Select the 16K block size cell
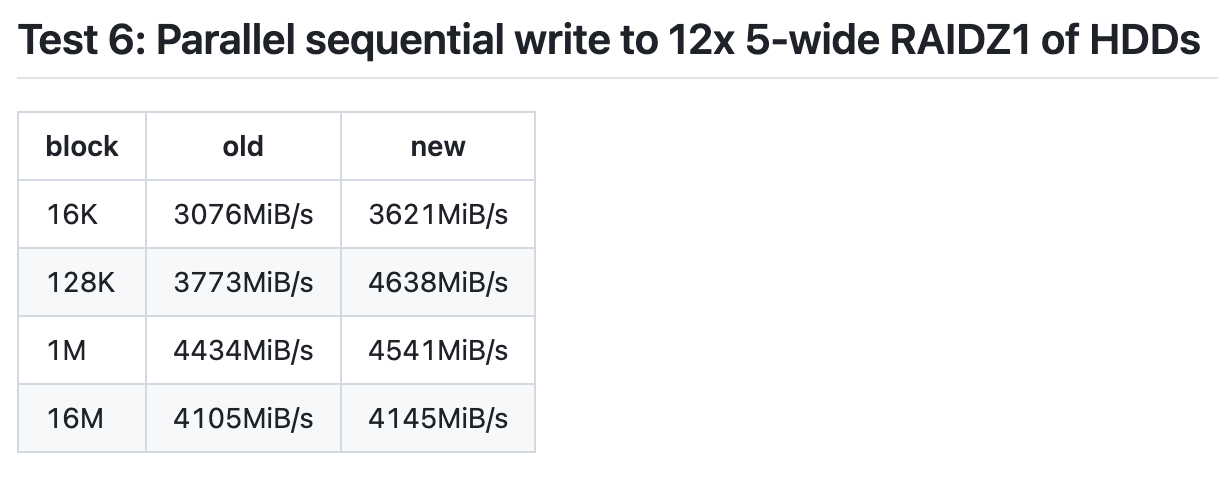 (72, 214)
